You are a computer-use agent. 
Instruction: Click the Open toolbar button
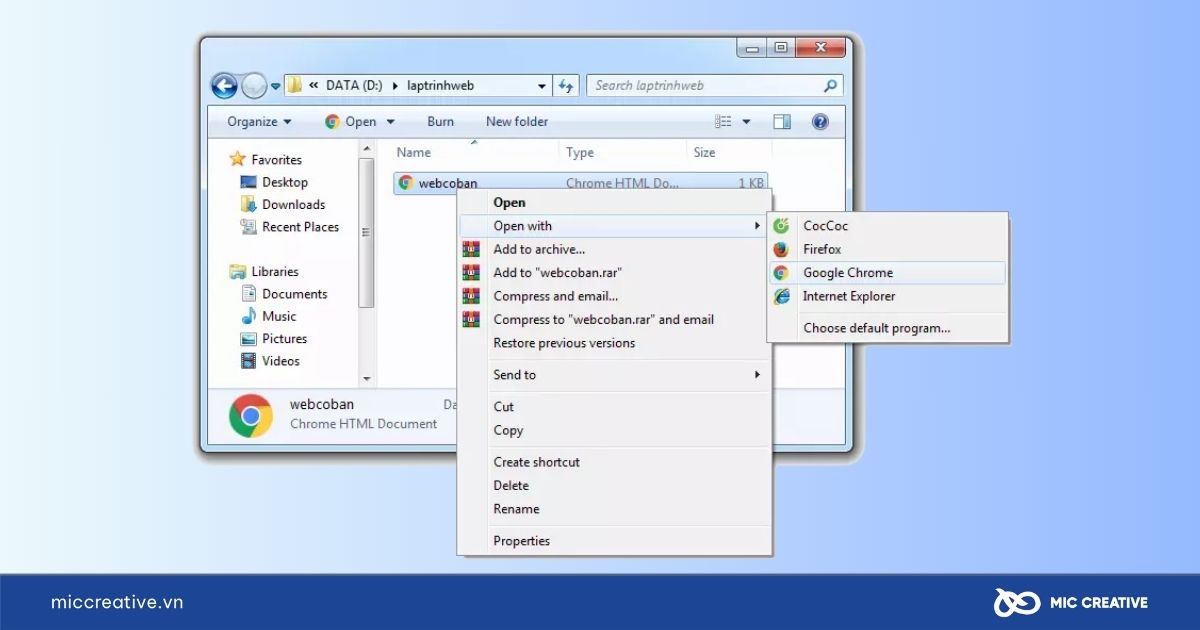click(351, 122)
